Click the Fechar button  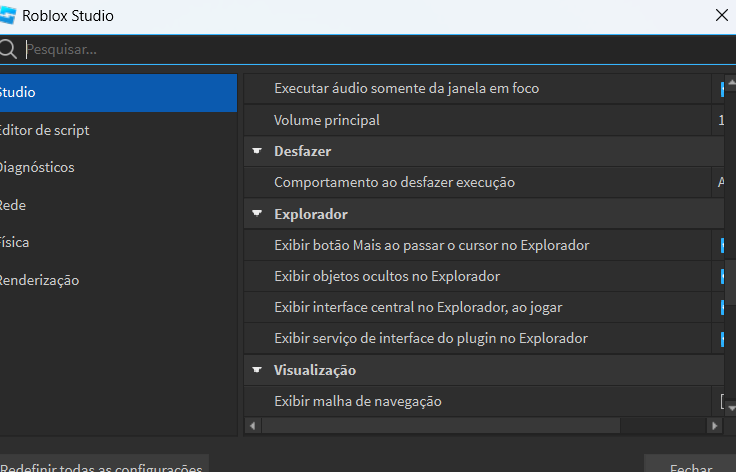(x=690, y=466)
